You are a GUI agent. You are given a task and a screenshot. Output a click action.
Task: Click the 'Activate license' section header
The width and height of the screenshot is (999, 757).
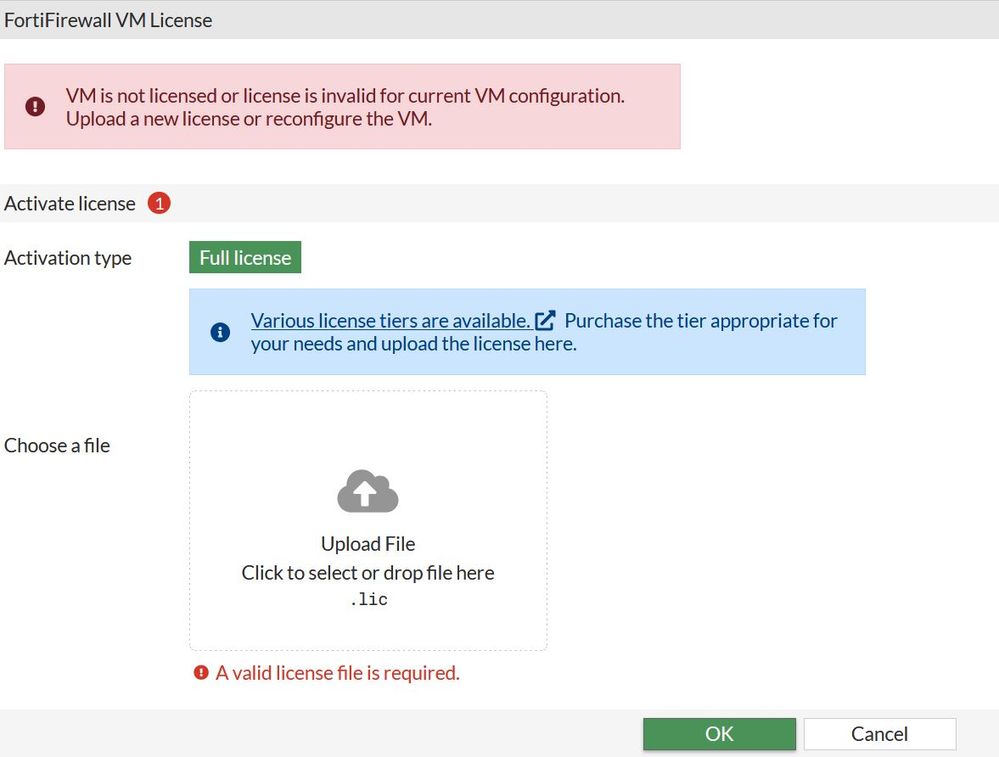[70, 203]
